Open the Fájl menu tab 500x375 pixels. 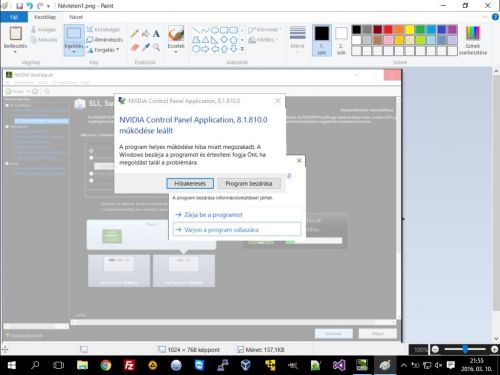(14, 17)
